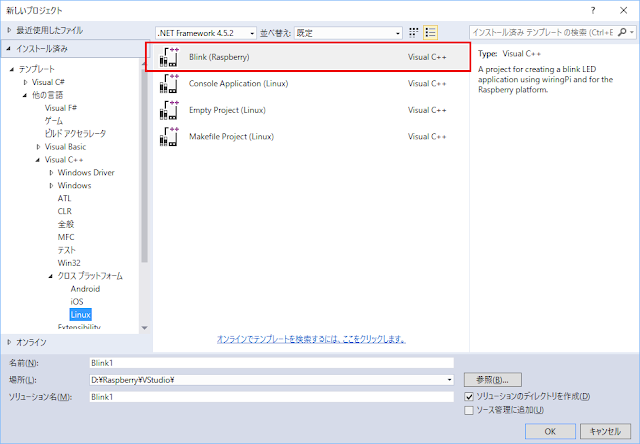640x444 pixels.
Task: Open the help question mark button
Action: tap(593, 11)
